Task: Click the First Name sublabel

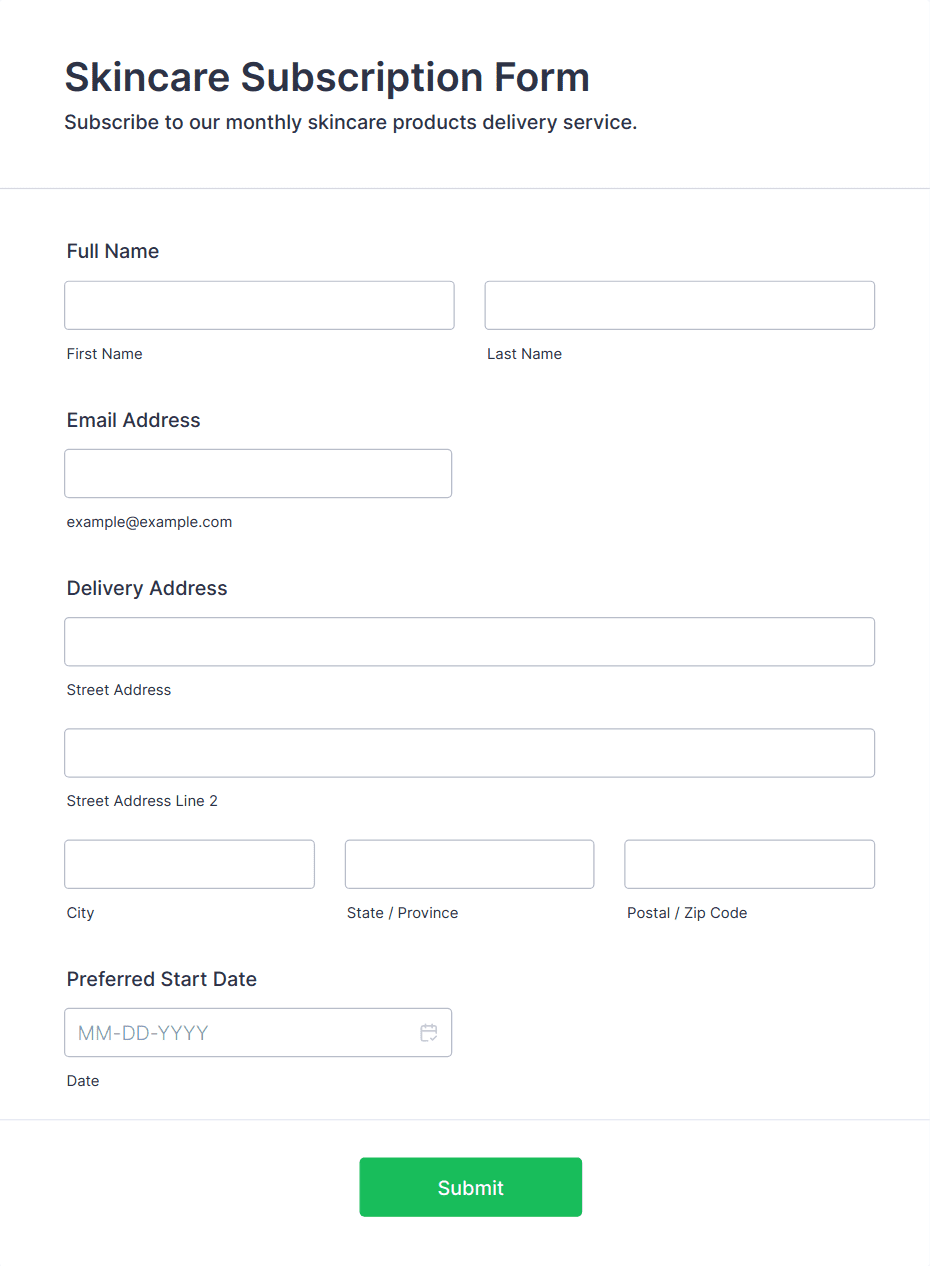Action: [105, 354]
